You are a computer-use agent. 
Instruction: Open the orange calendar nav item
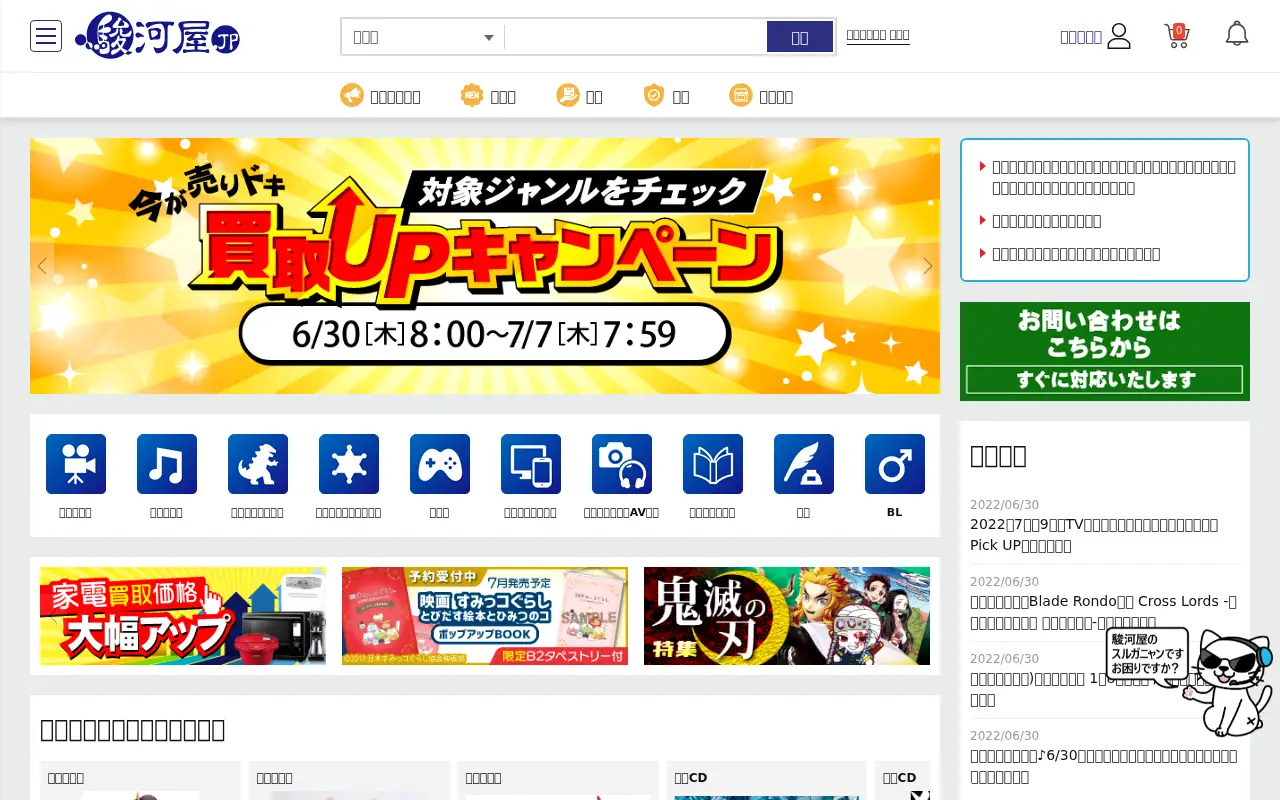pos(761,96)
